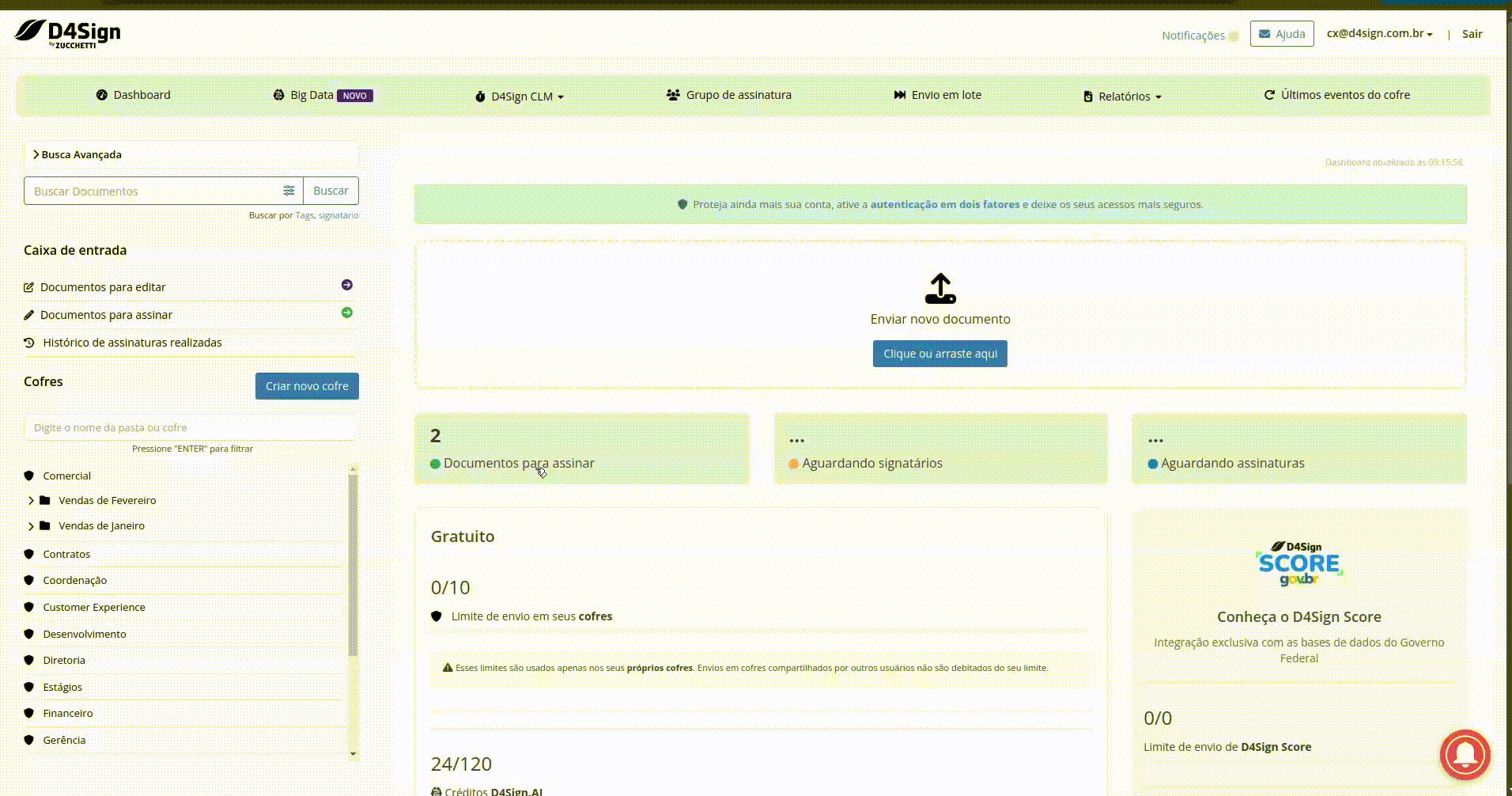Click green arrow beside Documentos para assinar
The width and height of the screenshot is (1512, 796).
347,313
